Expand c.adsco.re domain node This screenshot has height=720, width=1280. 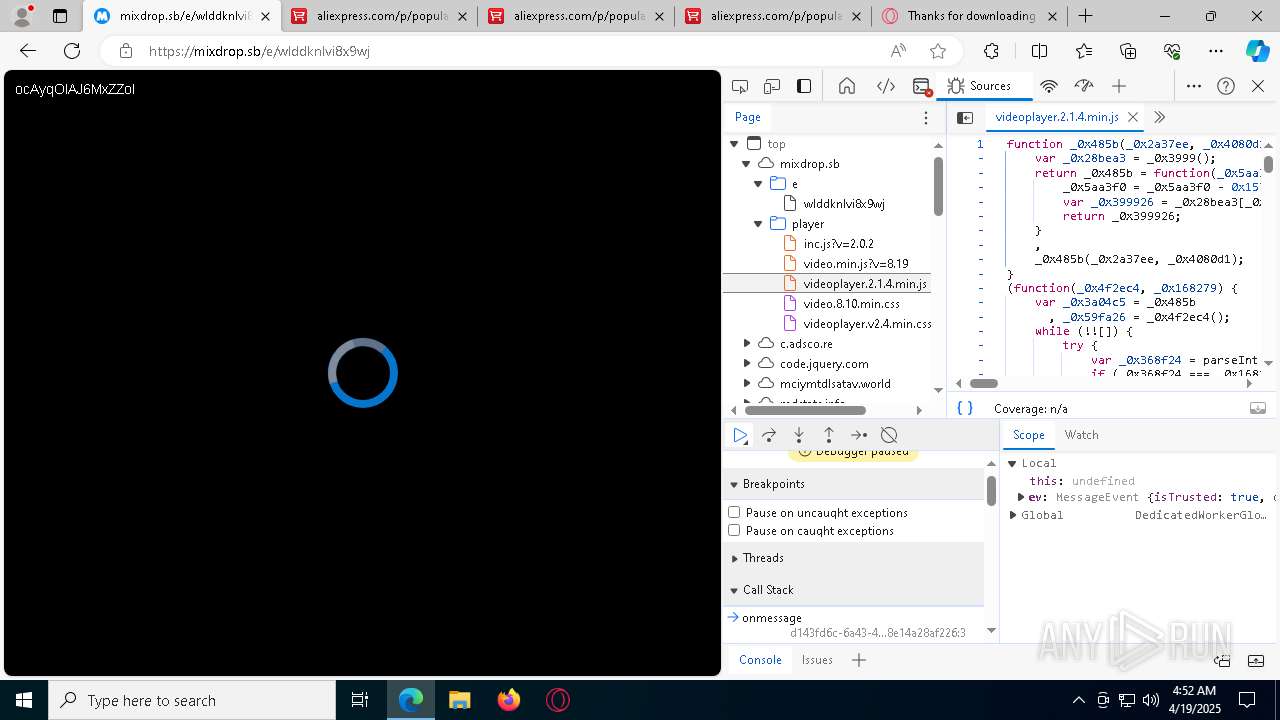pos(746,343)
